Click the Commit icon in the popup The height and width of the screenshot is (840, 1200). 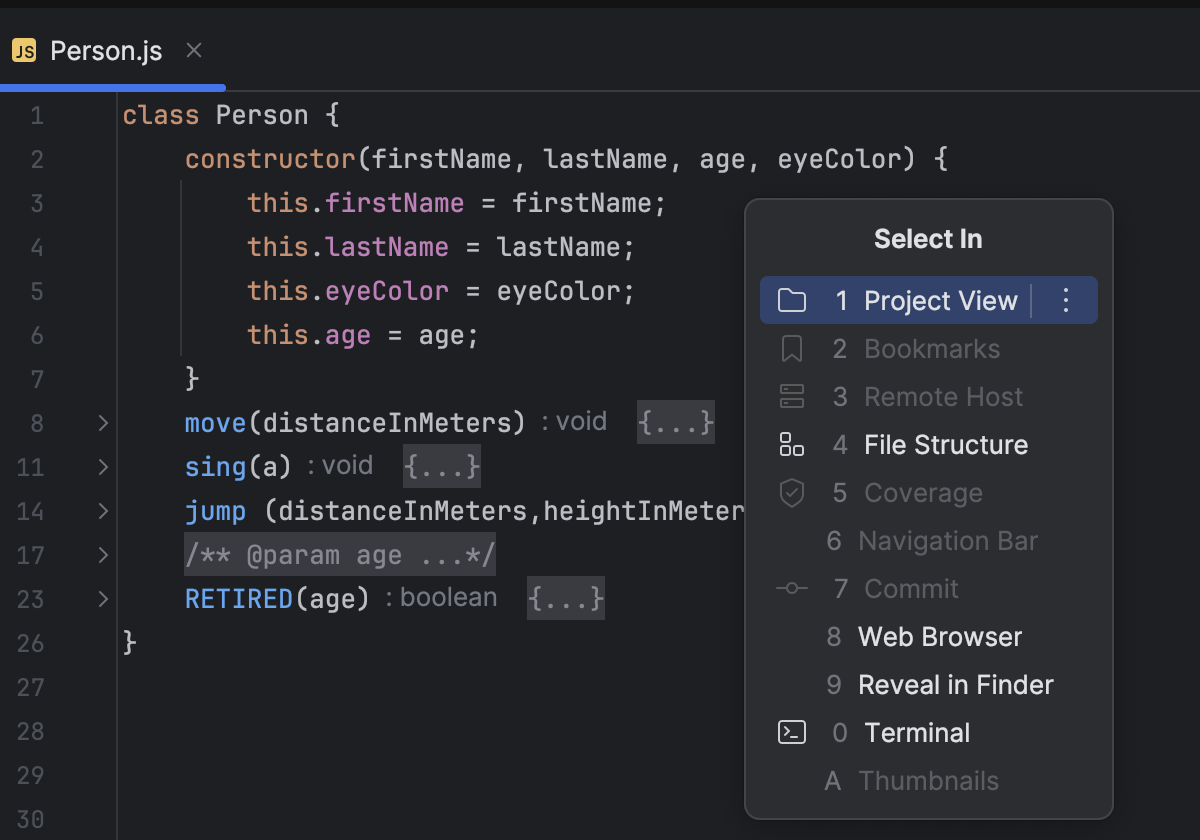point(791,588)
